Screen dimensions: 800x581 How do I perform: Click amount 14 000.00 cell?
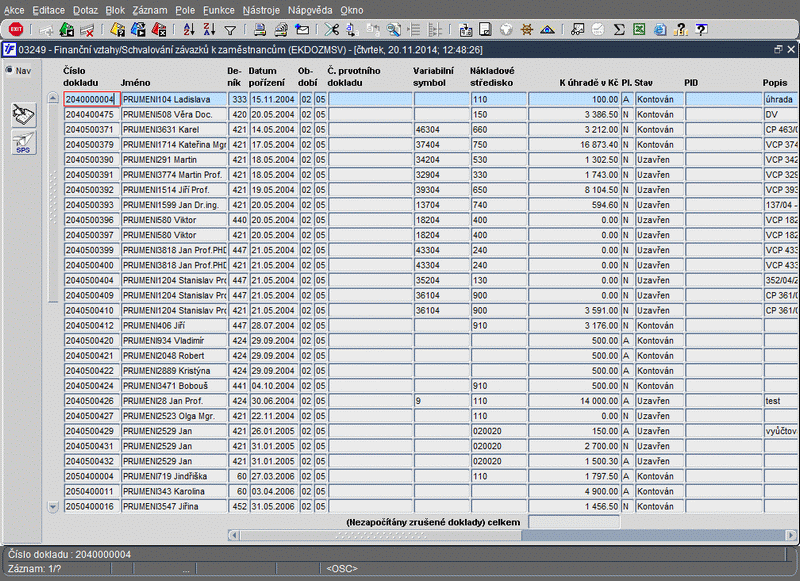[574, 401]
